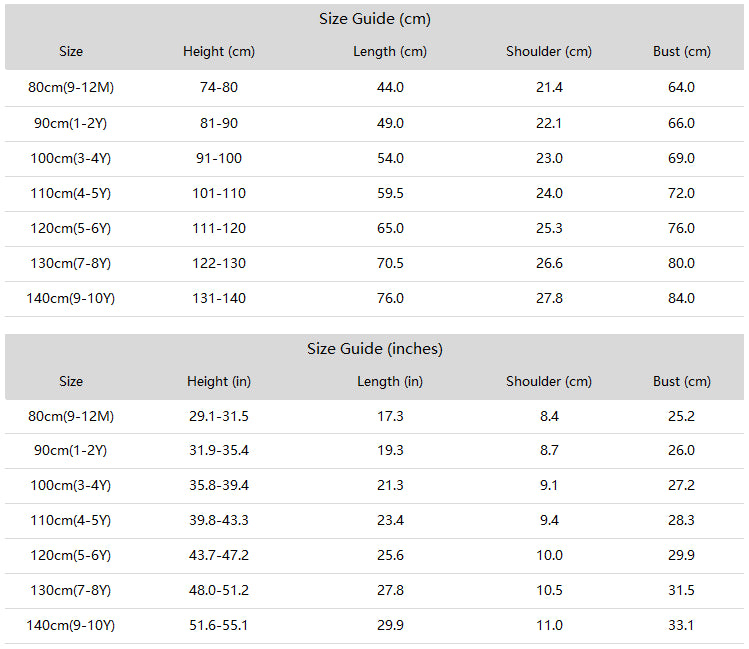Click the bust value 33.1

(x=681, y=625)
